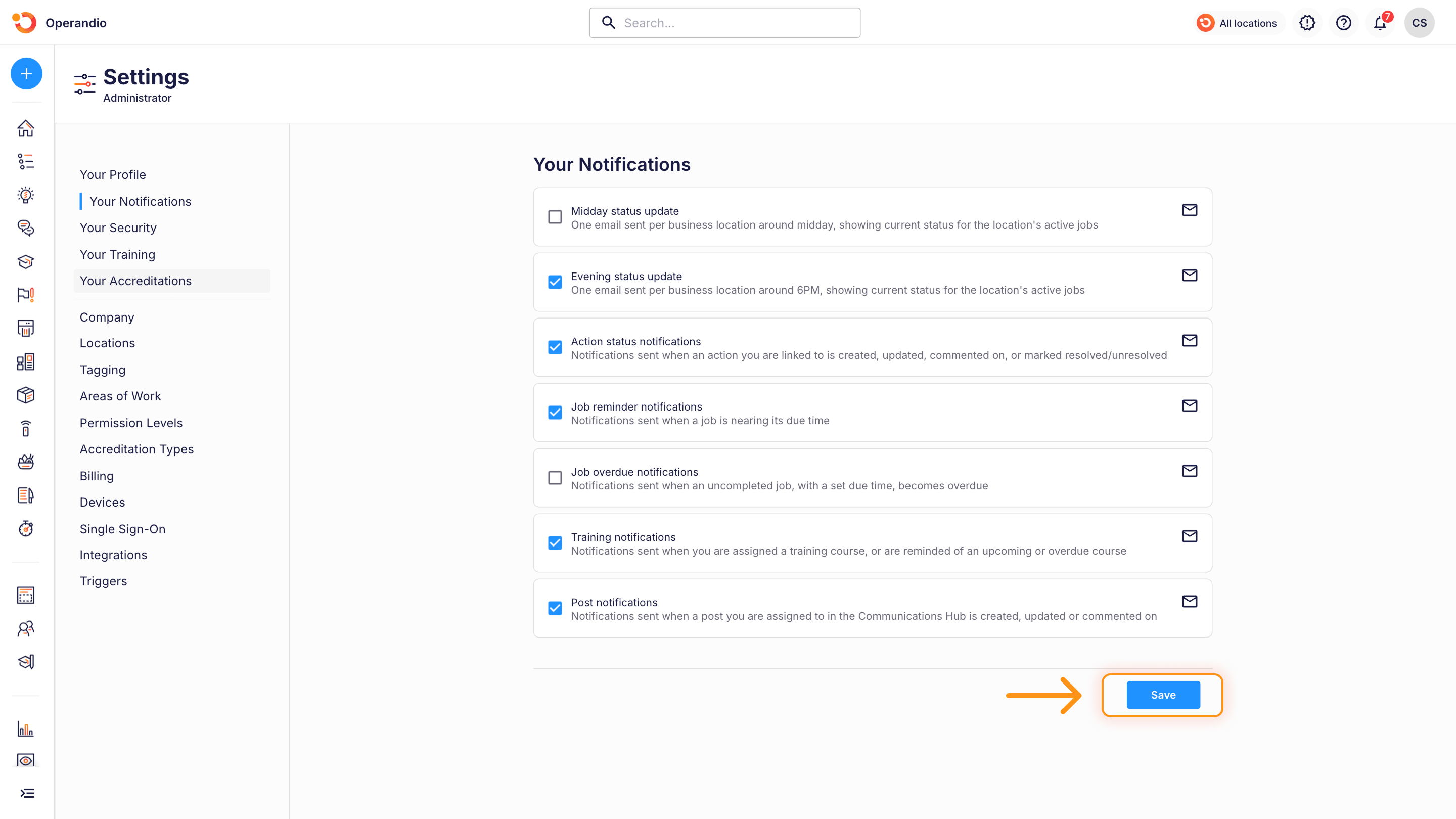This screenshot has height=819, width=1456.
Task: Go to Billing settings
Action: click(97, 476)
